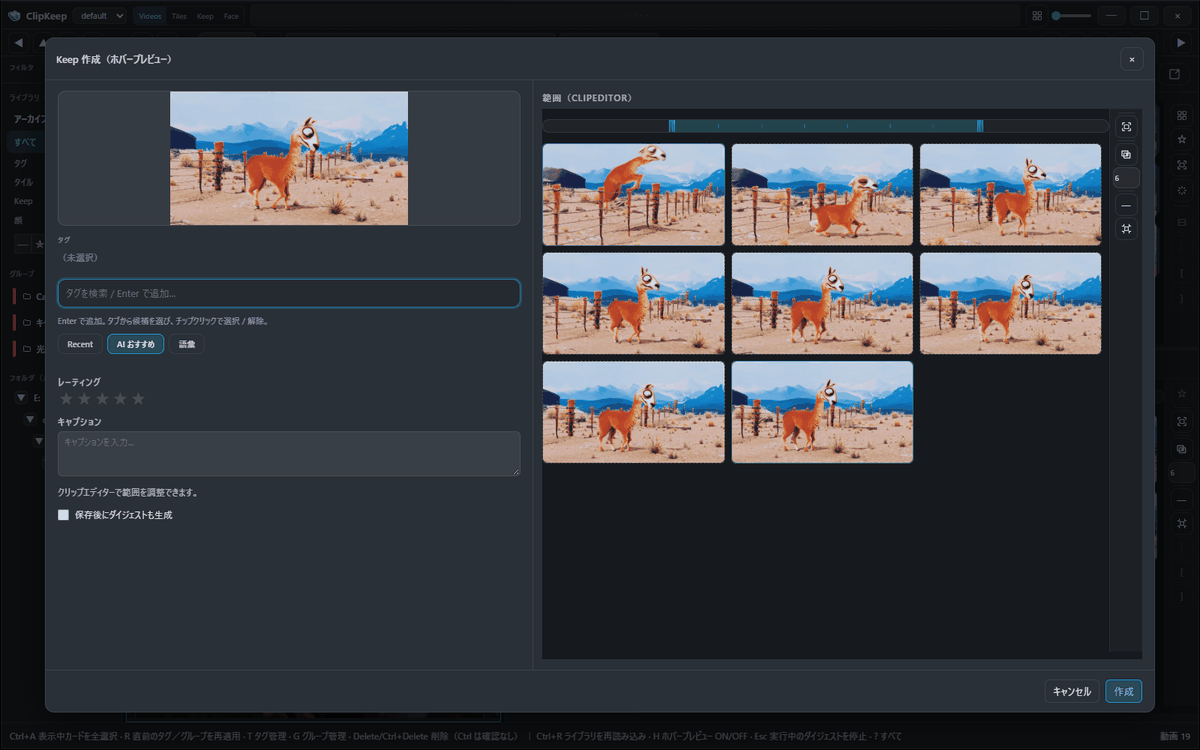The image size is (1200, 750).
Task: Click the thumbnail size slider in title bar
Action: [1071, 16]
